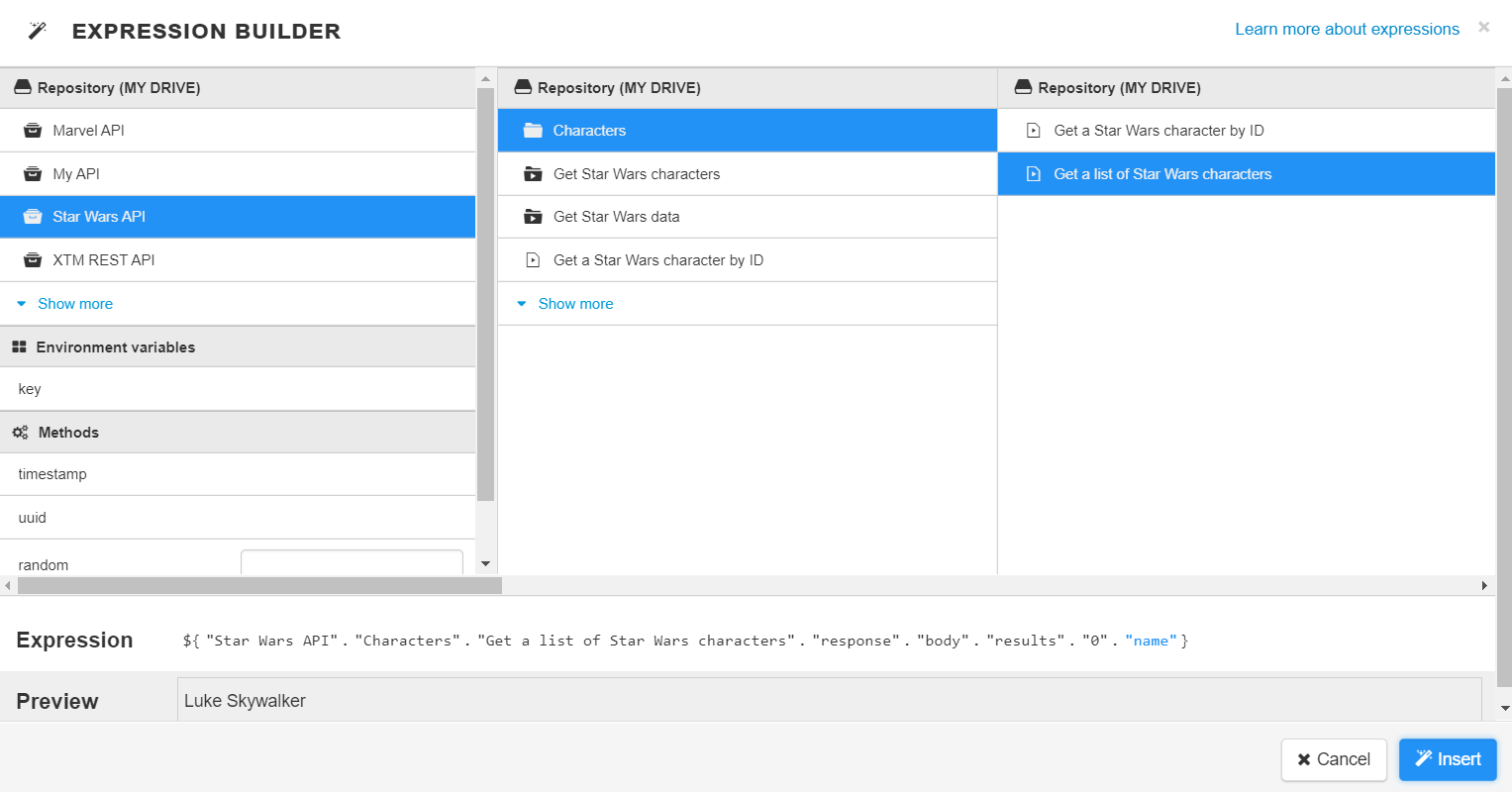This screenshot has width=1512, height=792.
Task: Click the Methods gears icon
Action: [x=20, y=433]
